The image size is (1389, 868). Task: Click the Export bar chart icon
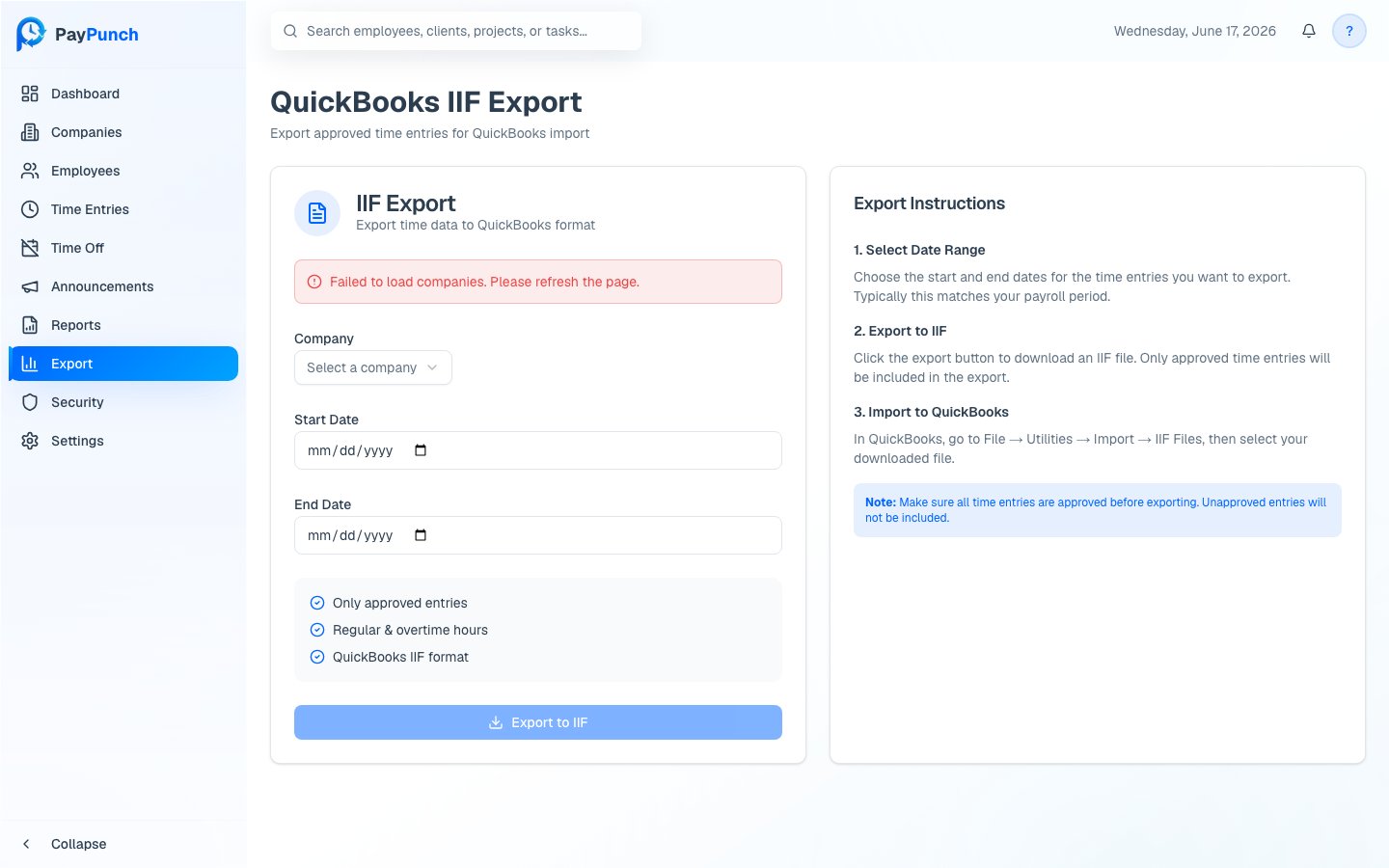point(30,364)
